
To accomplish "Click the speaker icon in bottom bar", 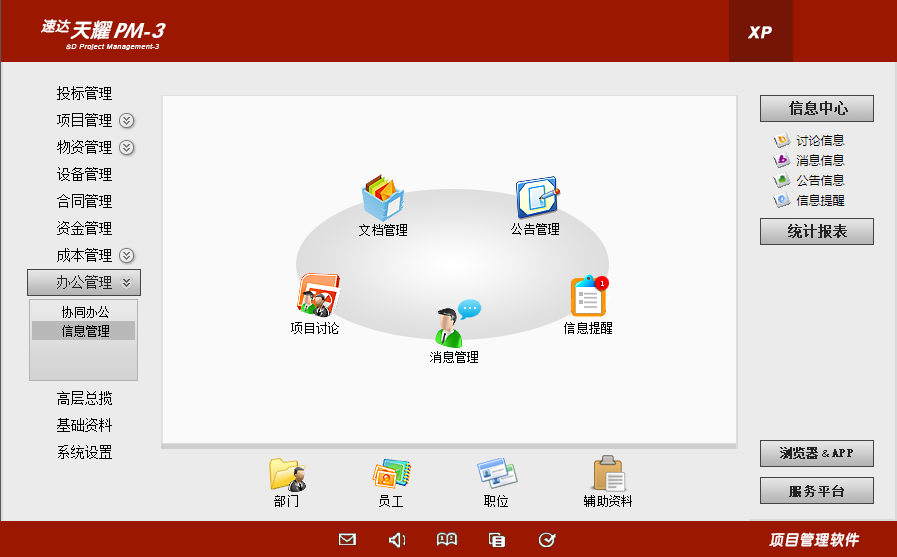I will (x=397, y=540).
